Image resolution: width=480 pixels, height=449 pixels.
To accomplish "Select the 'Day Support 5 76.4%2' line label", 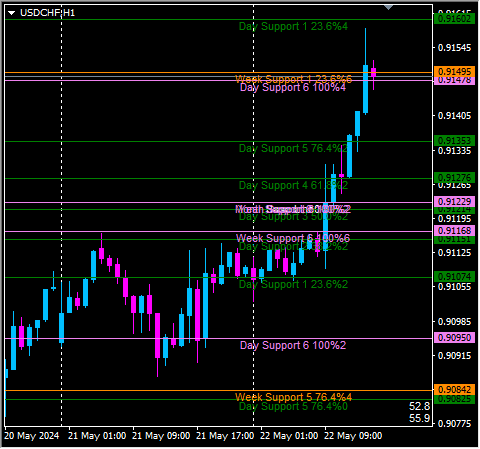I will pos(293,148).
